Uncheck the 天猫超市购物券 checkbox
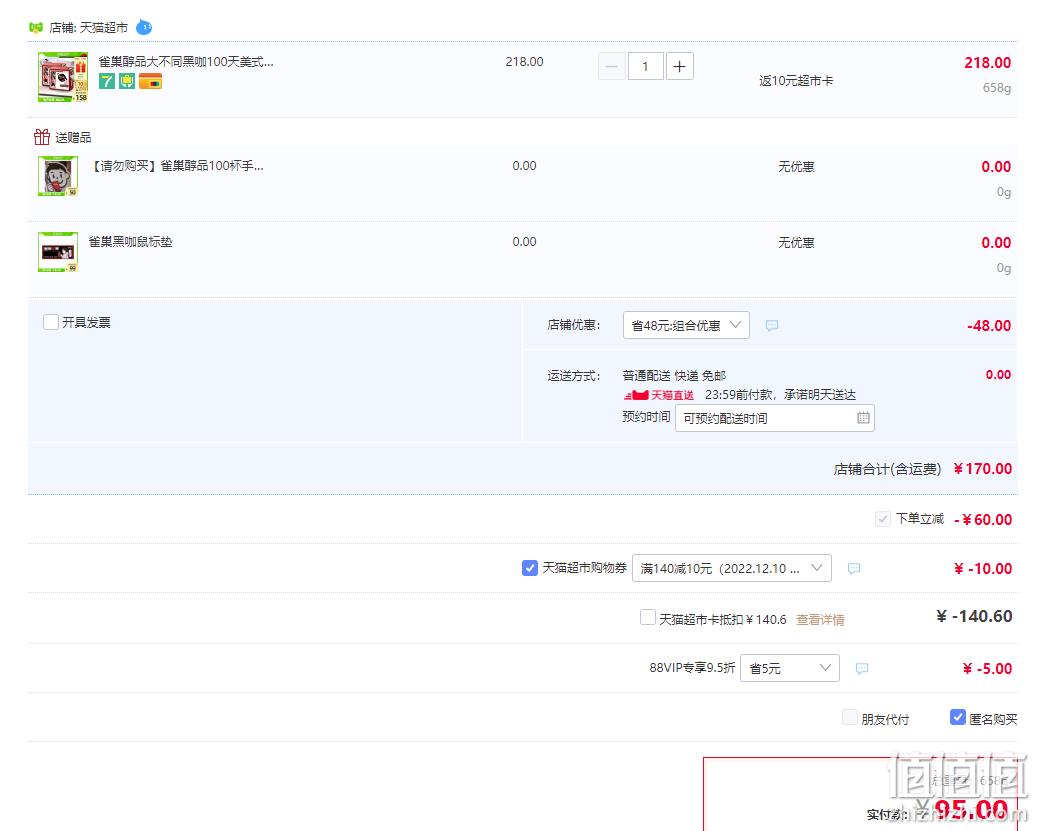The width and height of the screenshot is (1037, 831). (x=530, y=568)
